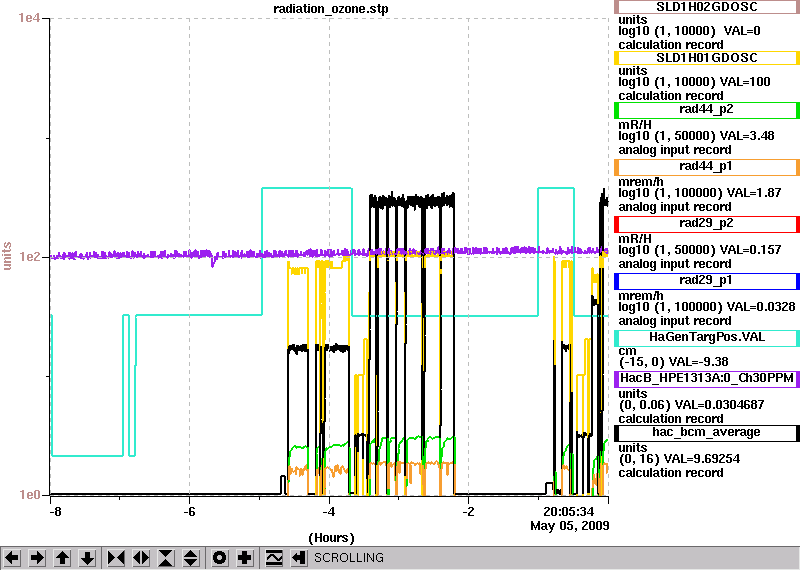The width and height of the screenshot is (800, 570).
Task: Click the 'VAL=100' SLD1H01GDOSC reading
Action: 745,82
